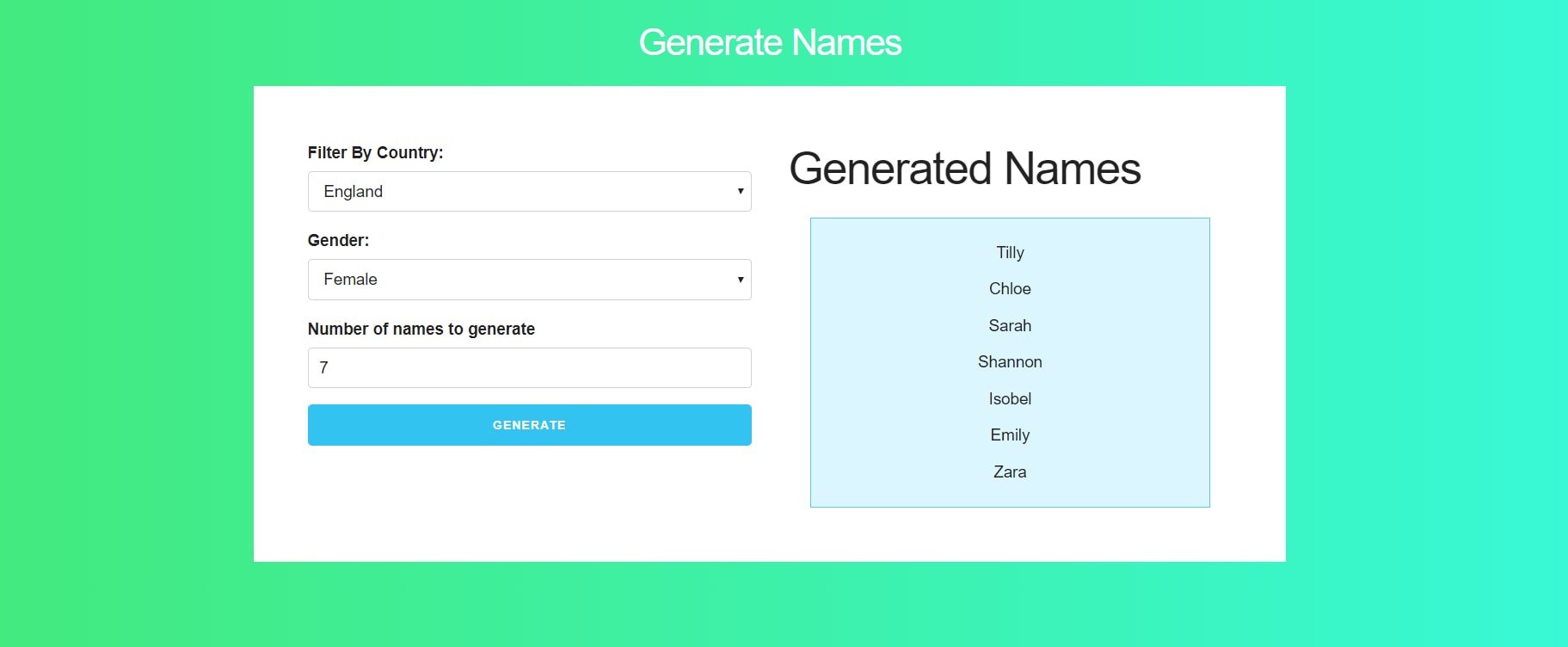Viewport: 1568px width, 647px height.
Task: Click the Generate button
Action: coord(529,424)
